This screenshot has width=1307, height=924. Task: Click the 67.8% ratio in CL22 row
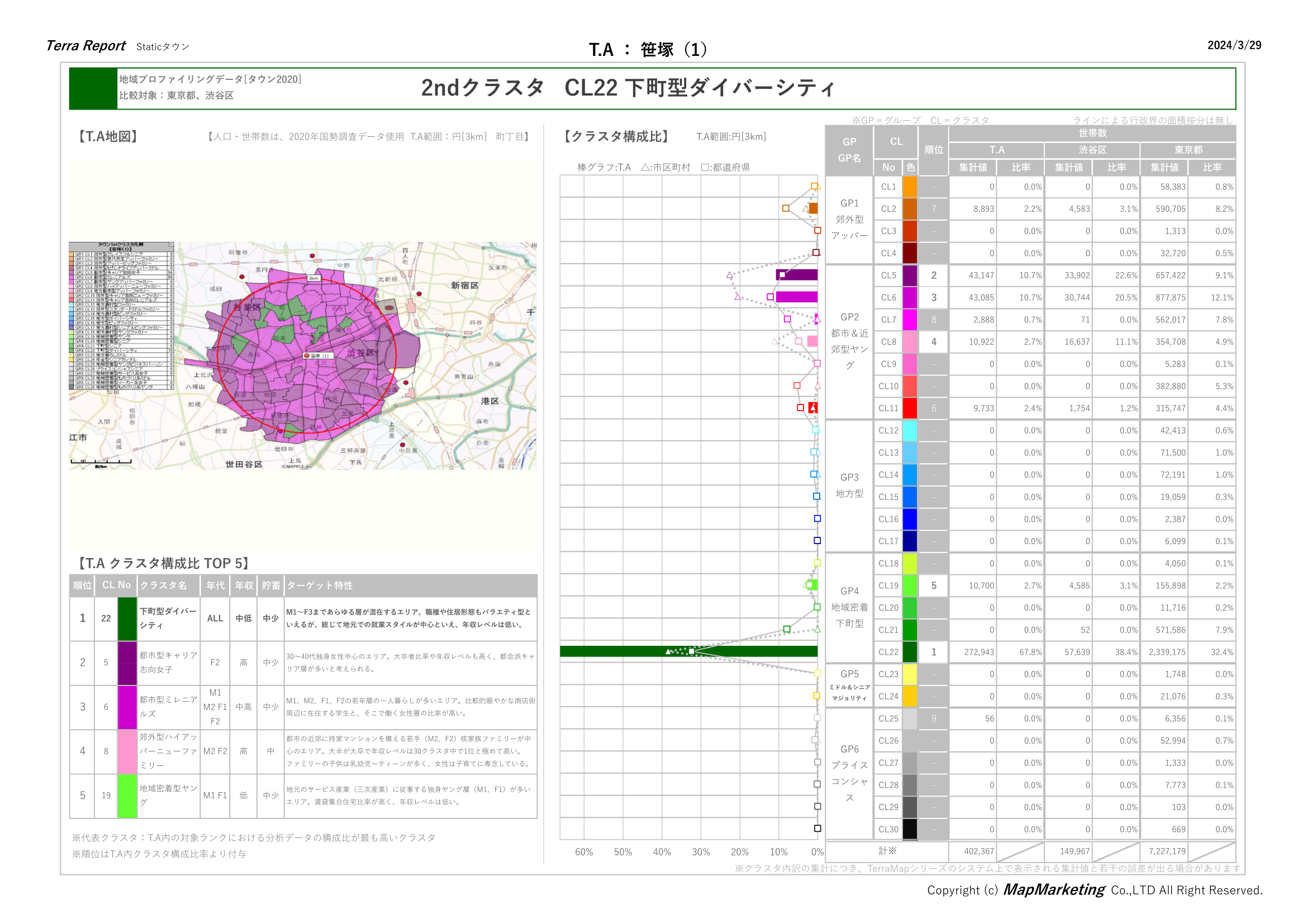pos(1030,652)
